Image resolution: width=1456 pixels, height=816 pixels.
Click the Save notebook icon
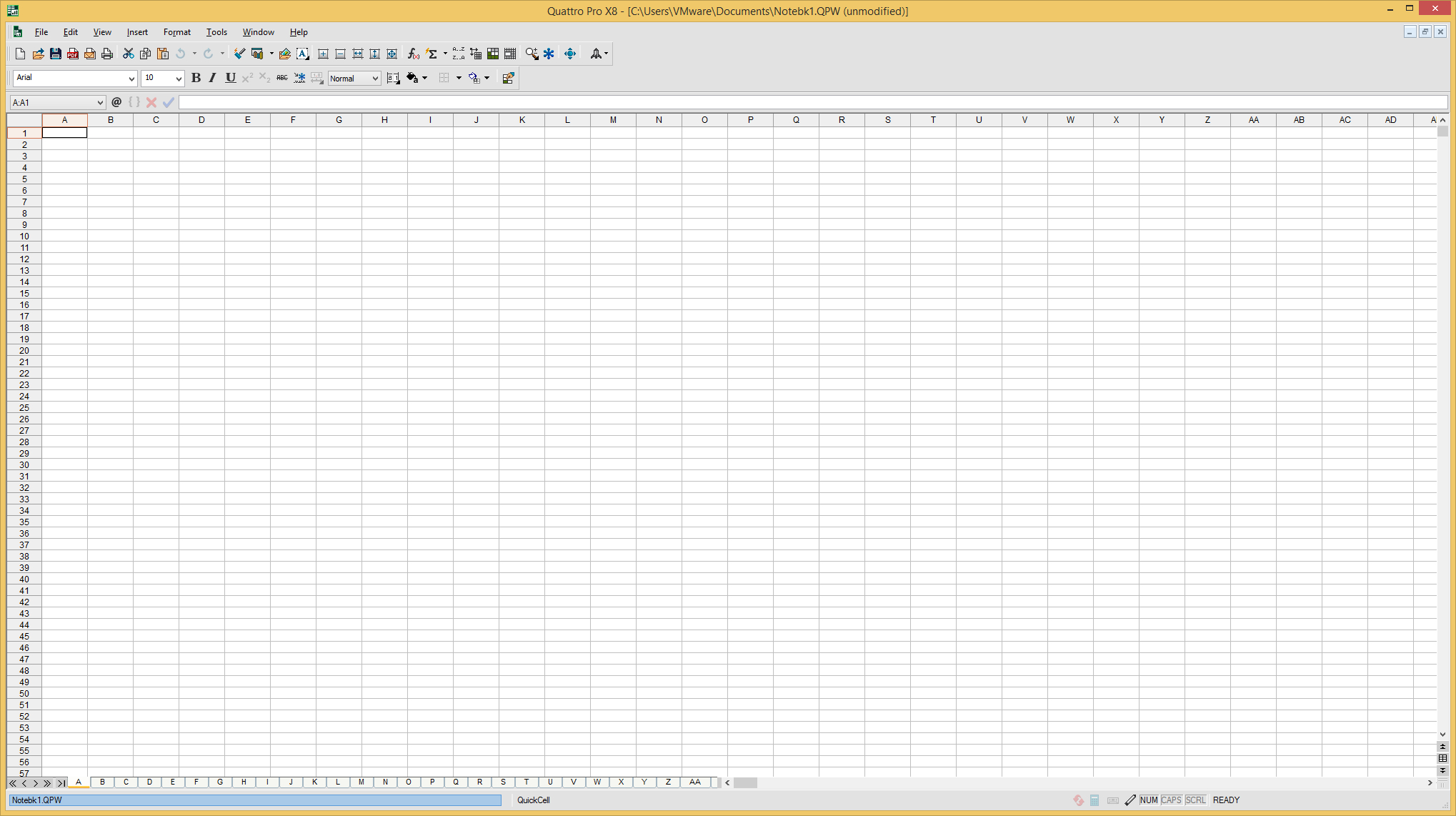[x=55, y=54]
